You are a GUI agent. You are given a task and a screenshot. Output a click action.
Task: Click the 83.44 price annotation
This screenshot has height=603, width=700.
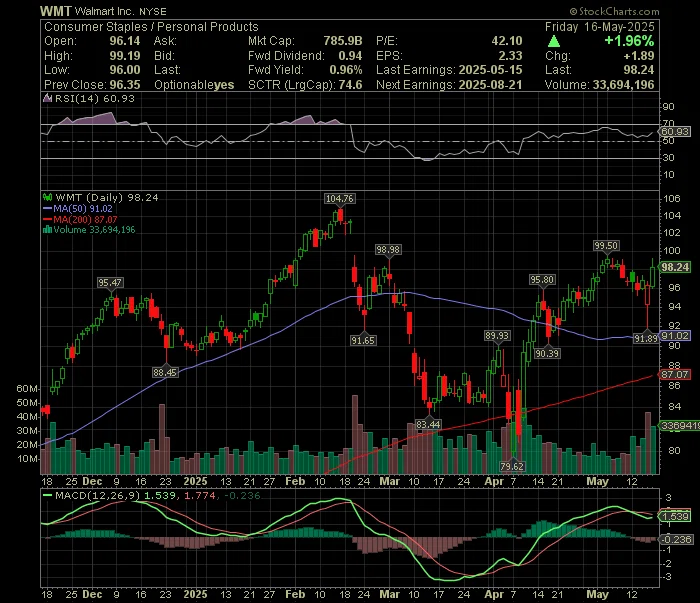pyautogui.click(x=428, y=424)
